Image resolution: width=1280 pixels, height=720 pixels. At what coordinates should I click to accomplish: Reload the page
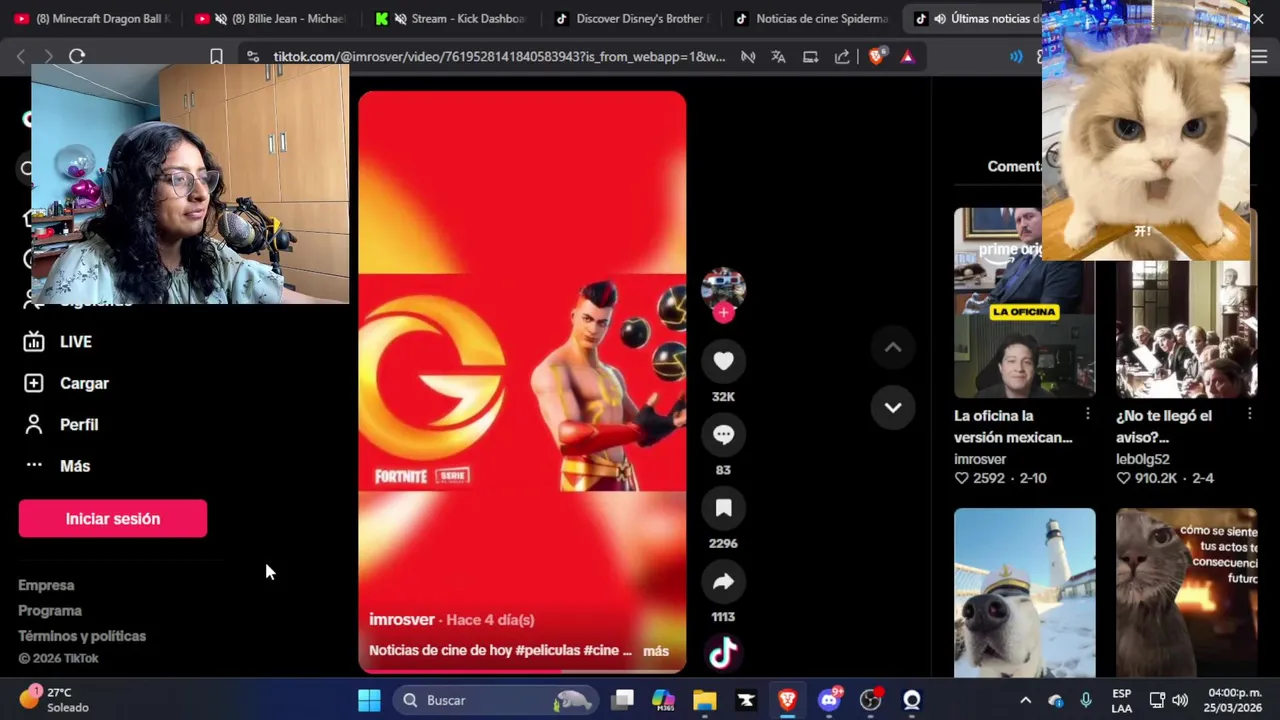pos(77,57)
